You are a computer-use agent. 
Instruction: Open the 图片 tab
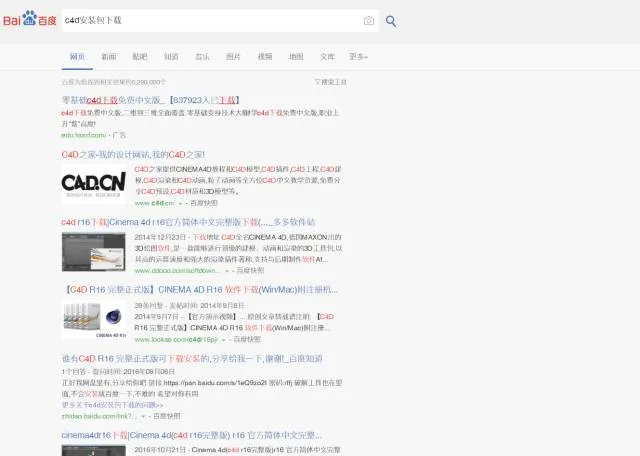(x=233, y=56)
